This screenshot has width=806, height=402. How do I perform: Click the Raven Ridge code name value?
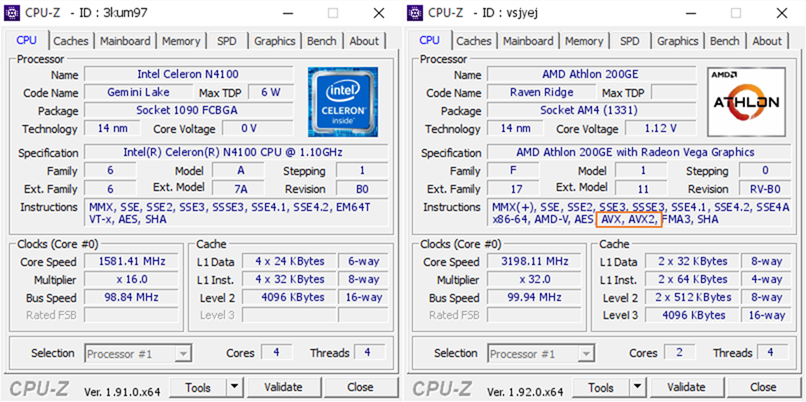(542, 93)
